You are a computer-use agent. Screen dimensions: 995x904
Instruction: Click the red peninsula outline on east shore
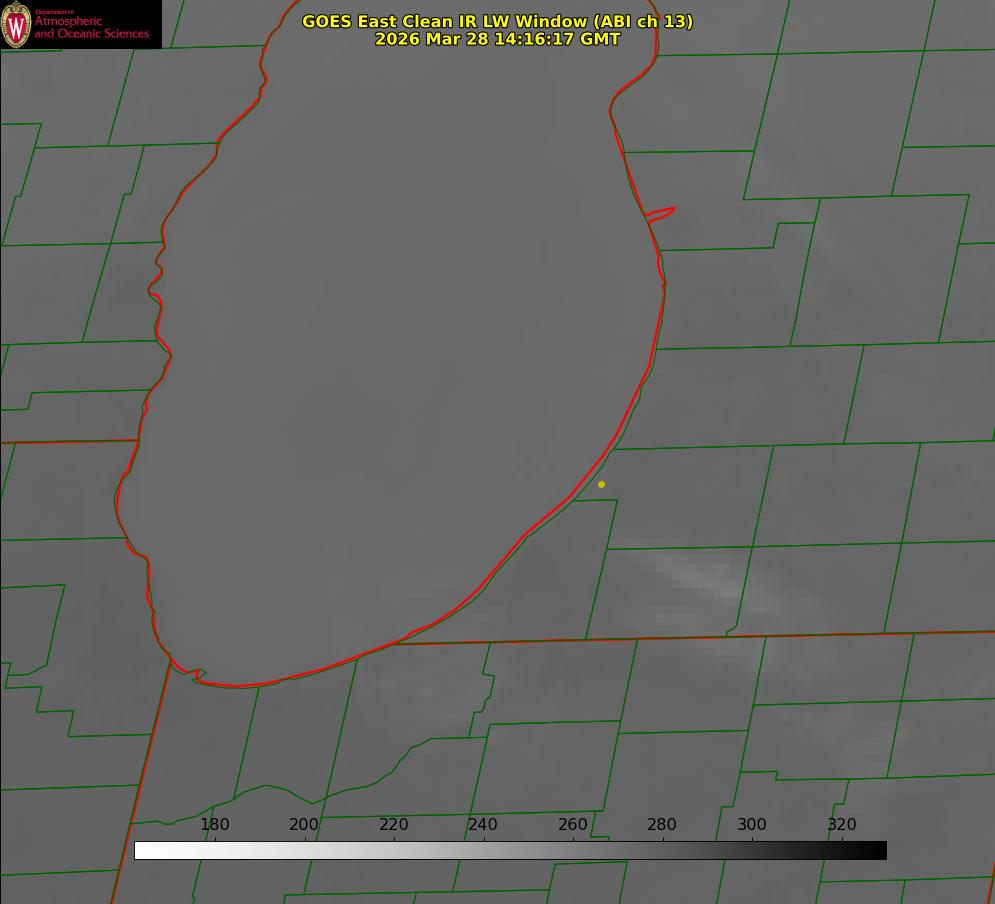662,212
